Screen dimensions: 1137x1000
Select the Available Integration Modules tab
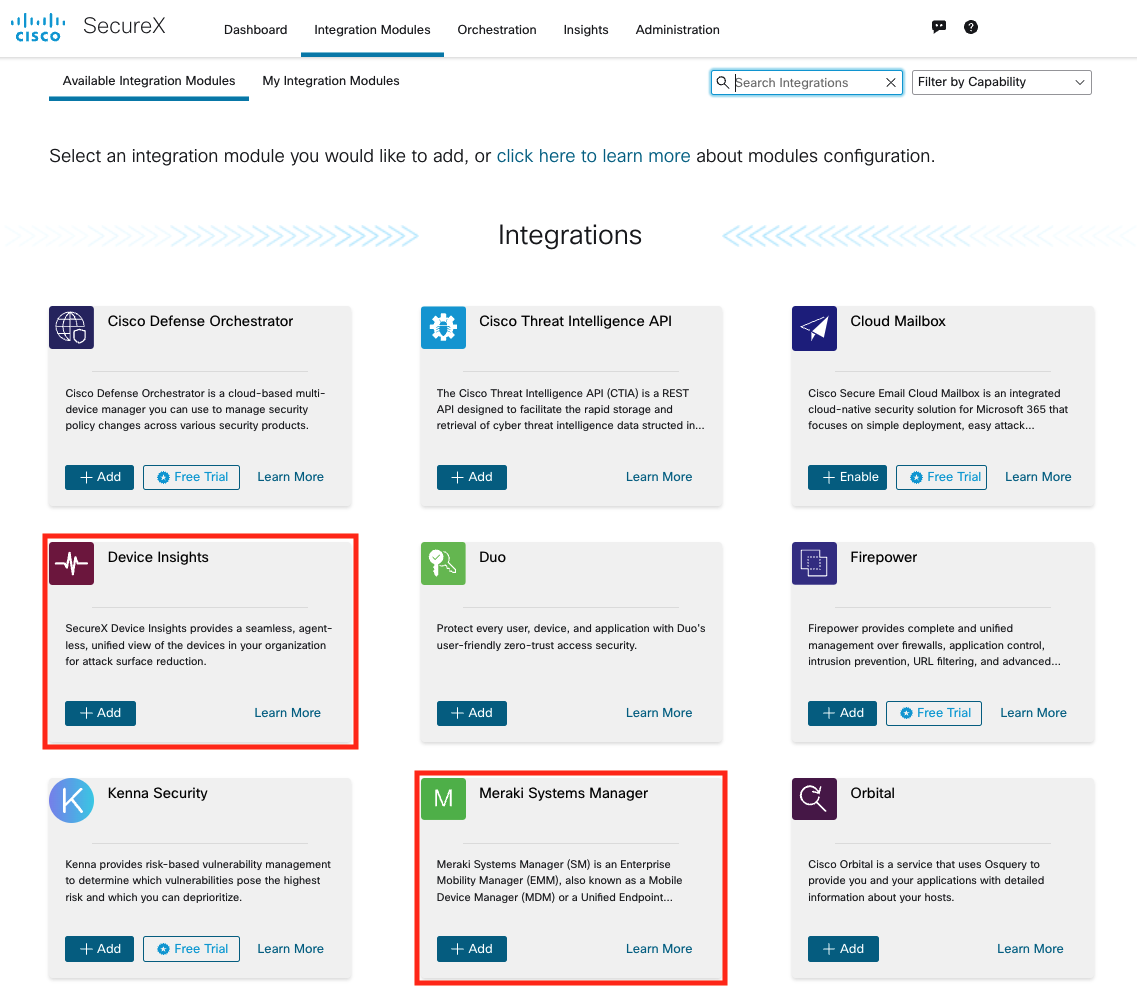coord(149,80)
